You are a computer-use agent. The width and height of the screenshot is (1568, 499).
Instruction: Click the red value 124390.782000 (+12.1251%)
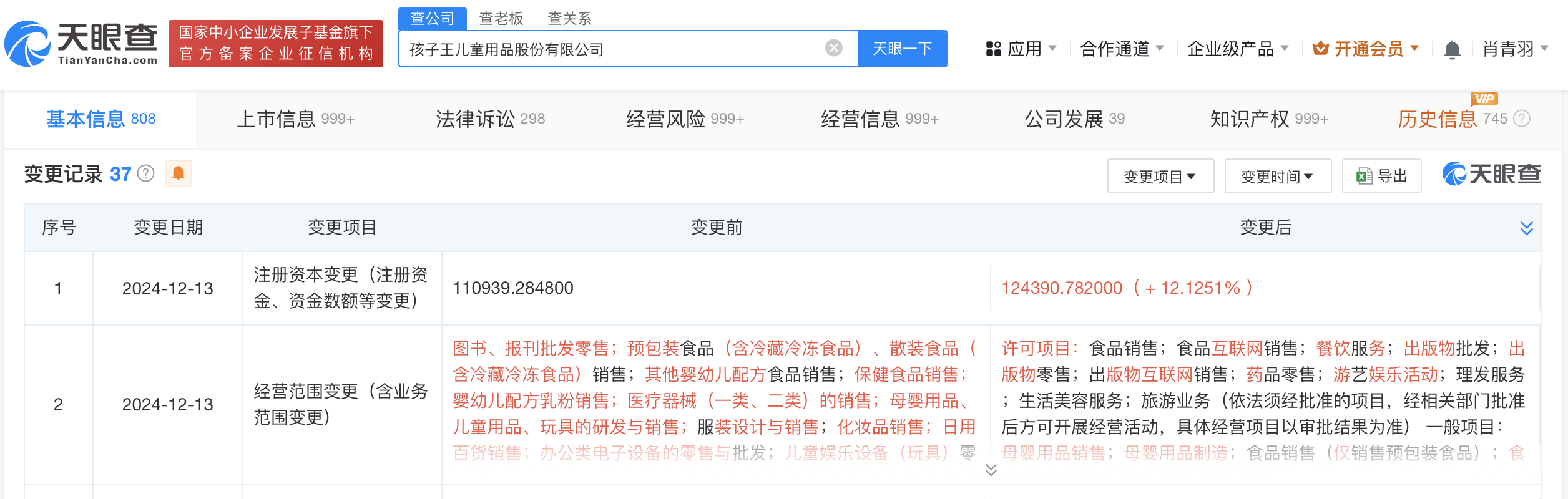click(1127, 288)
